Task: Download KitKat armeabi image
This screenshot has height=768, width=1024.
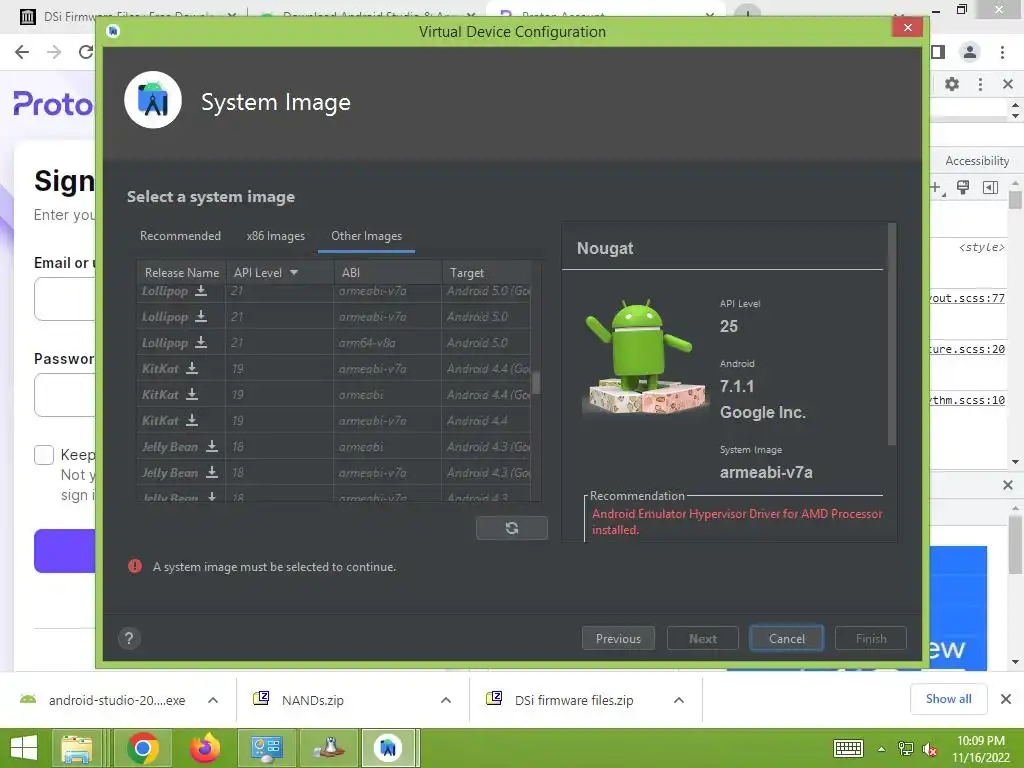Action: coord(192,394)
